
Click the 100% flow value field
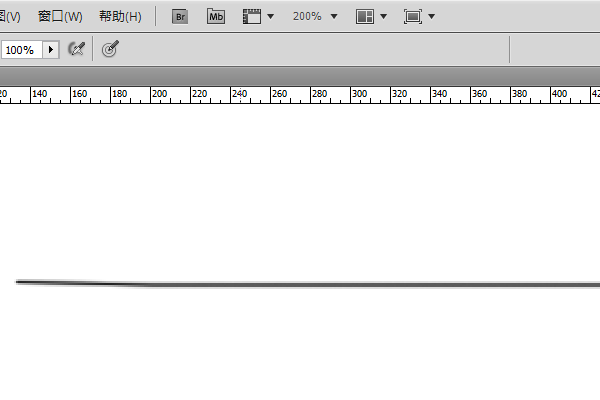click(21, 50)
